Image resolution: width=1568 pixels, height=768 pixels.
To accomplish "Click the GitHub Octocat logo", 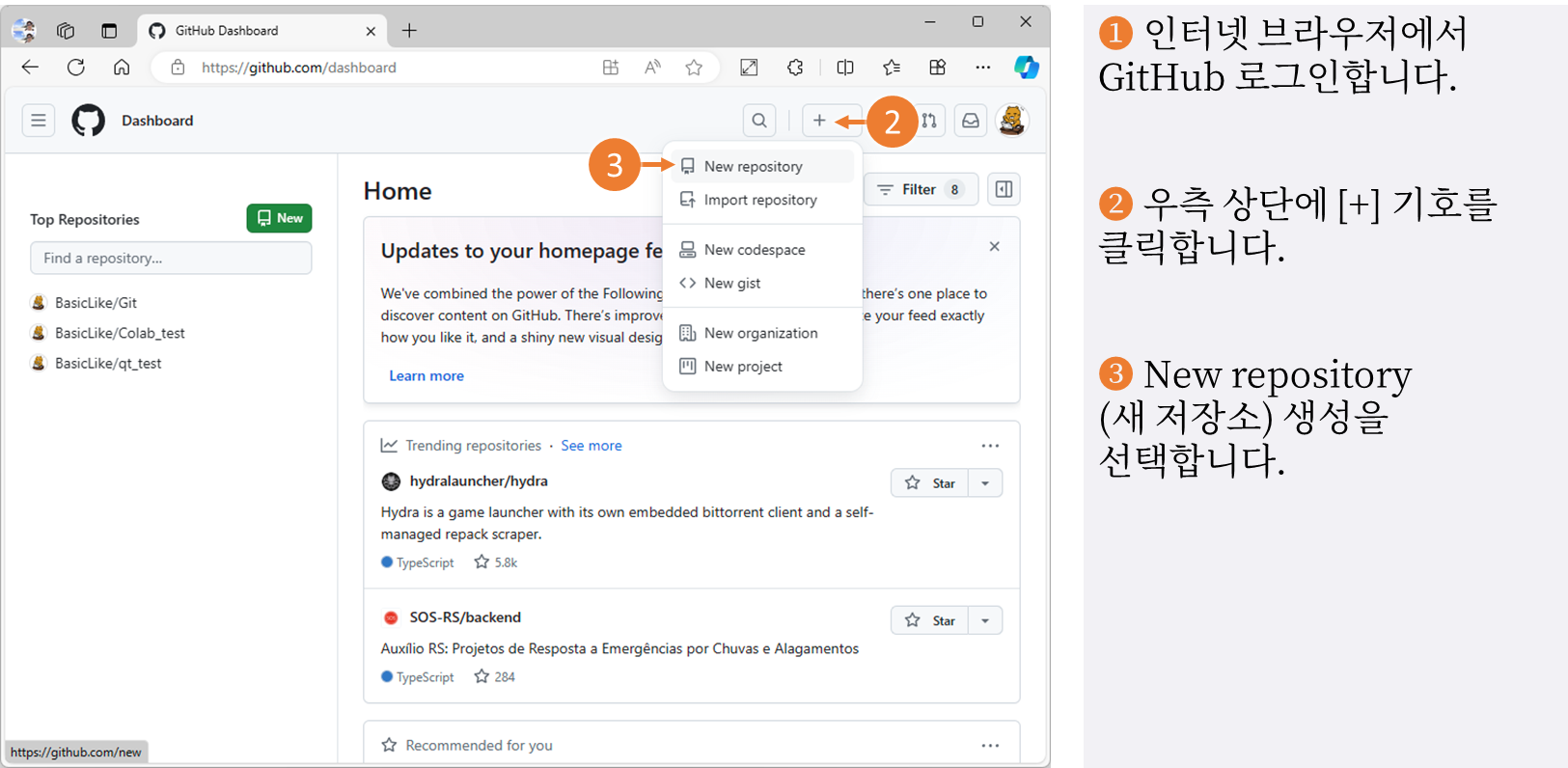I will click(89, 121).
